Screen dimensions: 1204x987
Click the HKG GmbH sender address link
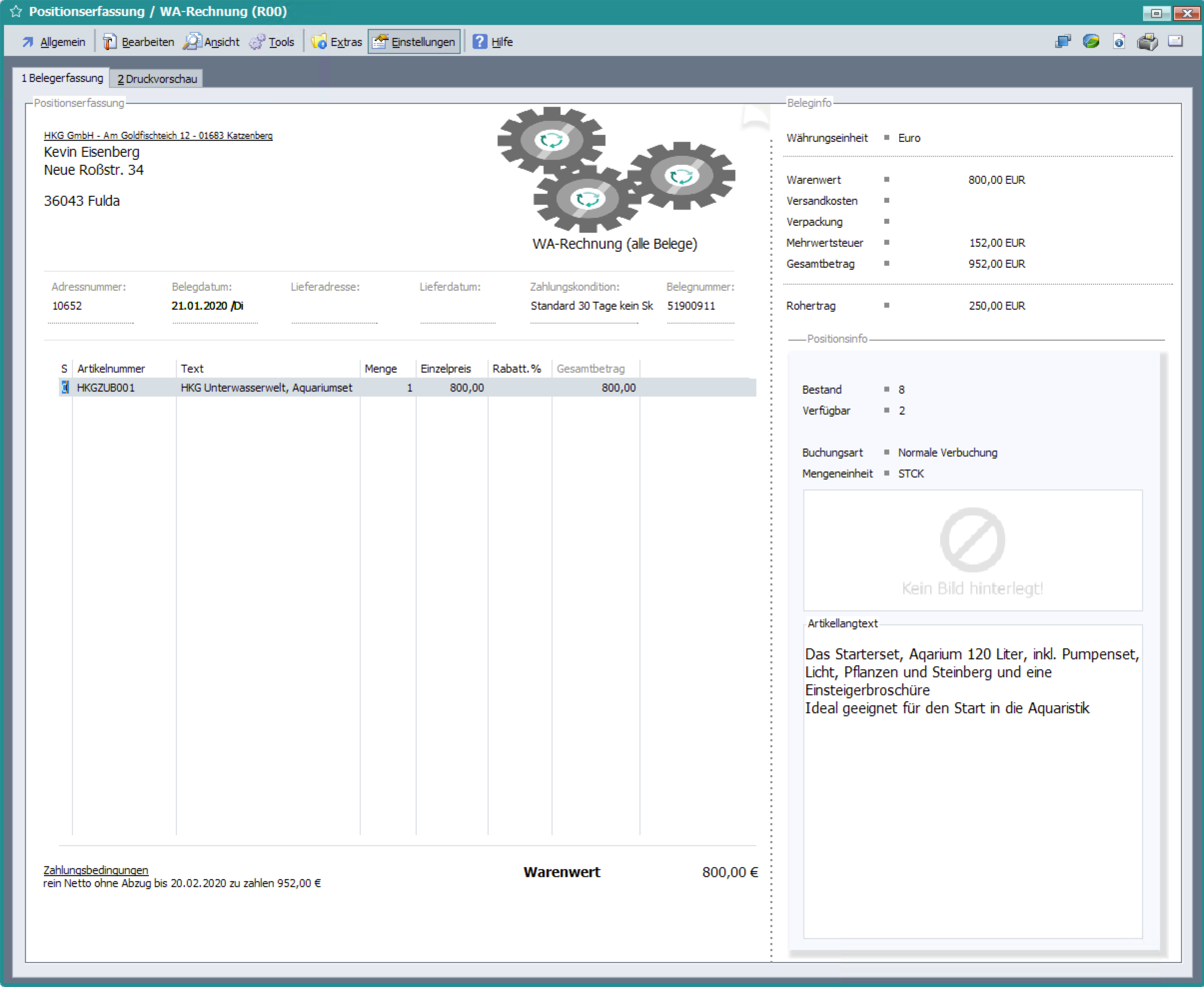(x=158, y=135)
